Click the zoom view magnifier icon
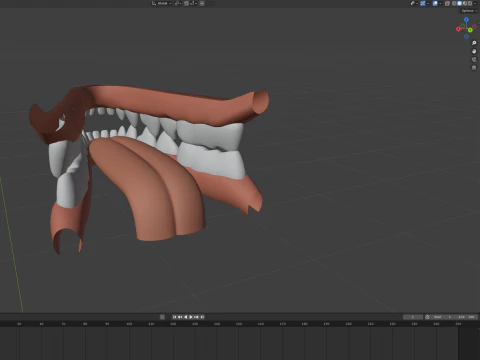 click(x=474, y=43)
